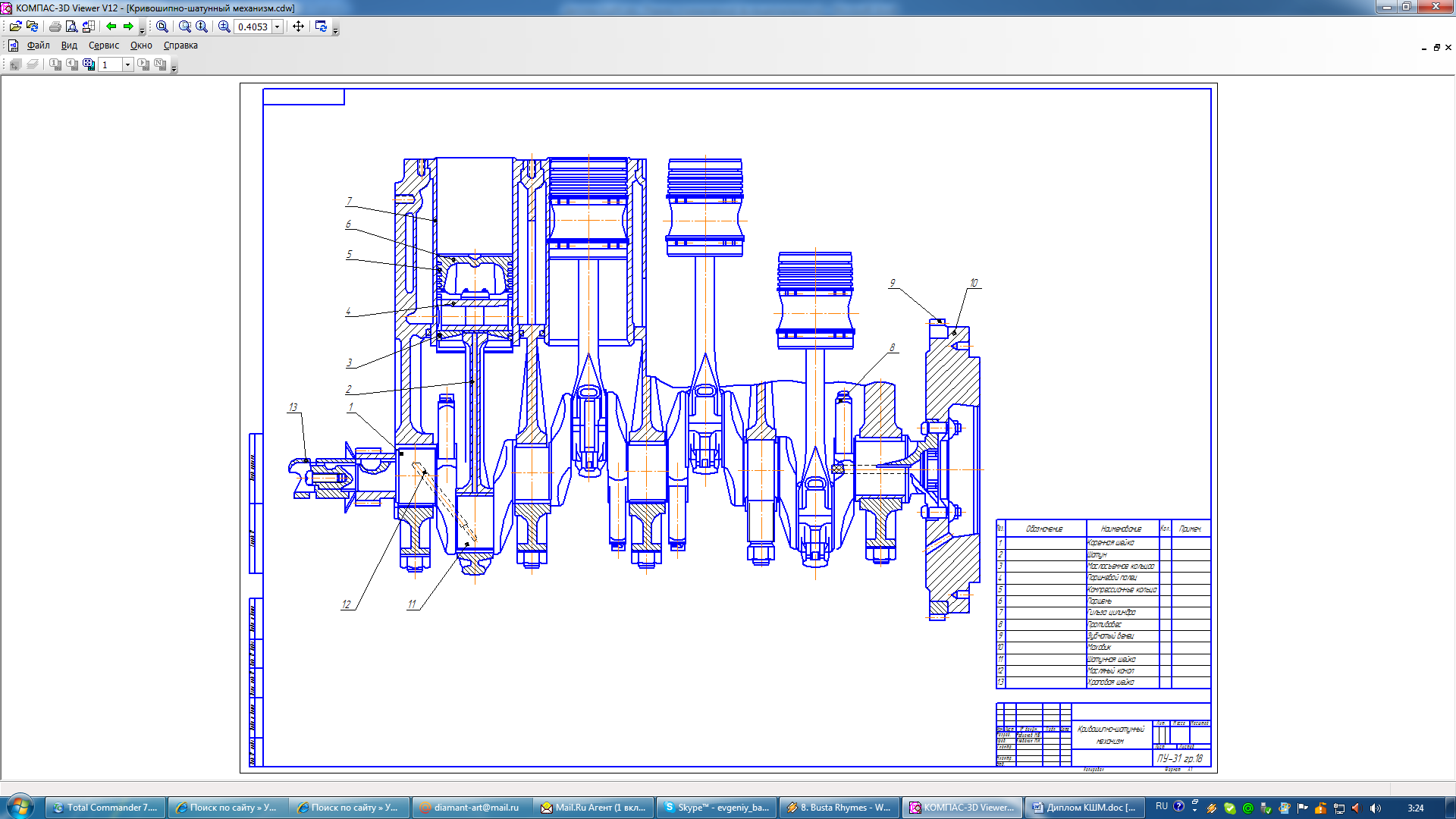Switch to Диплом КШМ.doc taskbar button
The image size is (1456, 819).
1084,808
